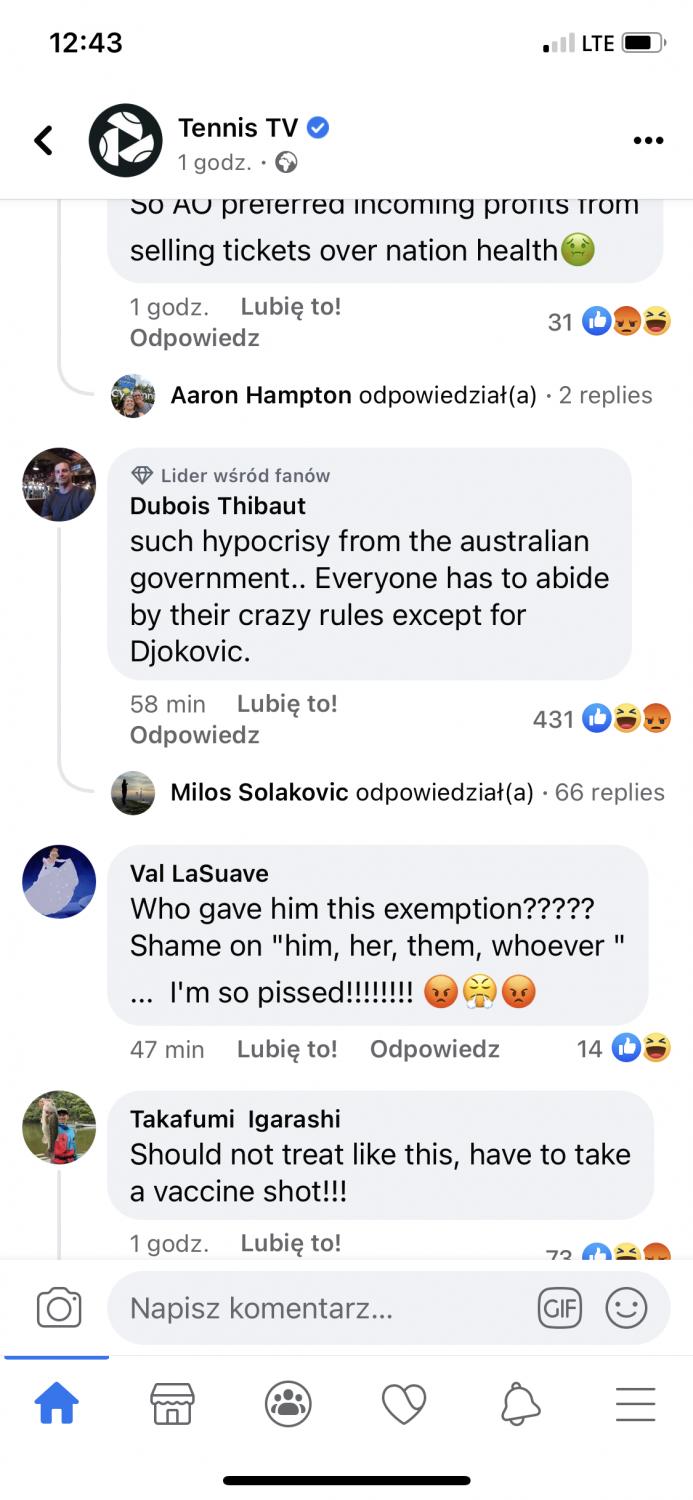Open the hamburger menu tab
The height and width of the screenshot is (1500, 693).
click(x=635, y=1404)
